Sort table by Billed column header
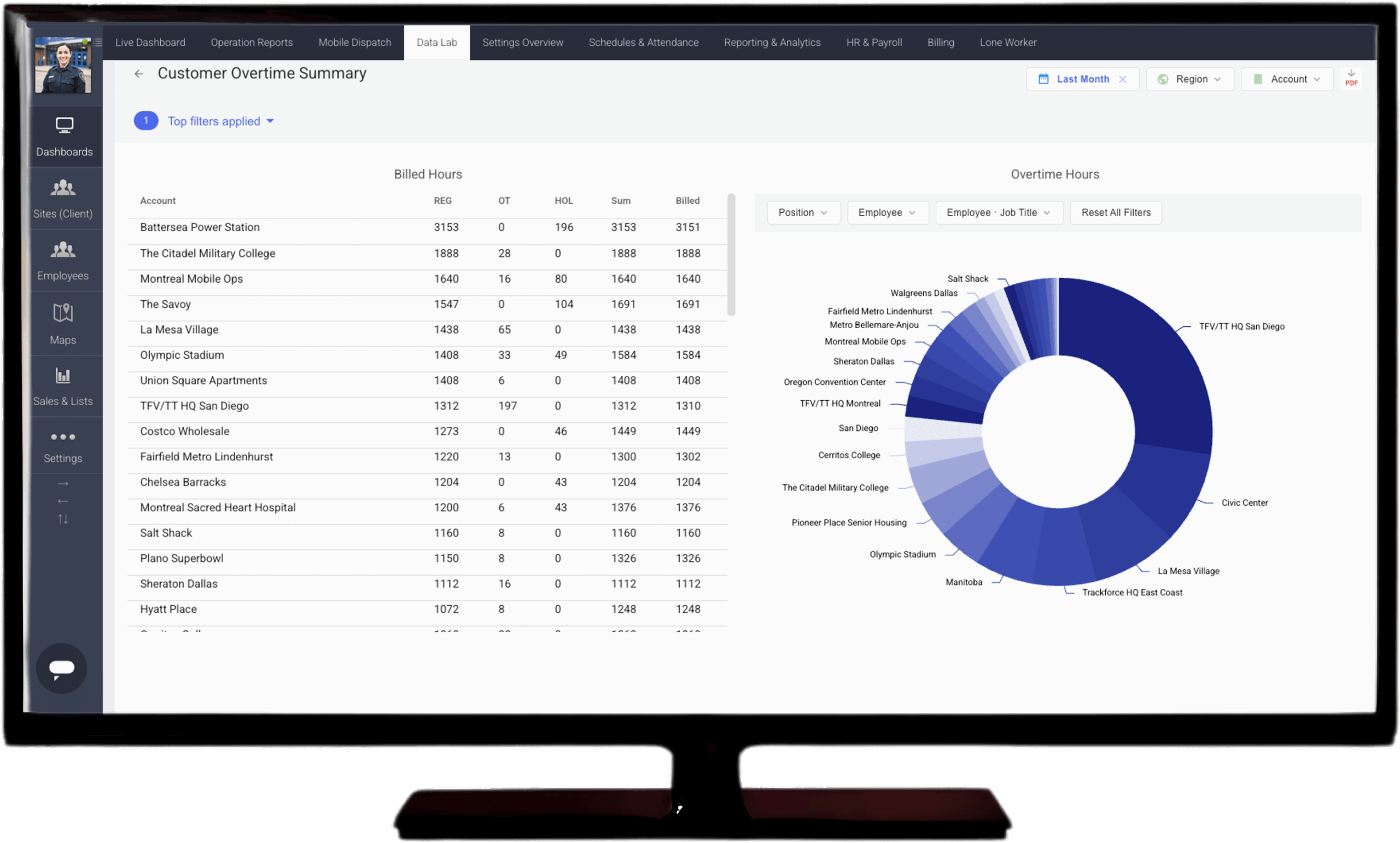This screenshot has width=1400, height=843. [687, 201]
